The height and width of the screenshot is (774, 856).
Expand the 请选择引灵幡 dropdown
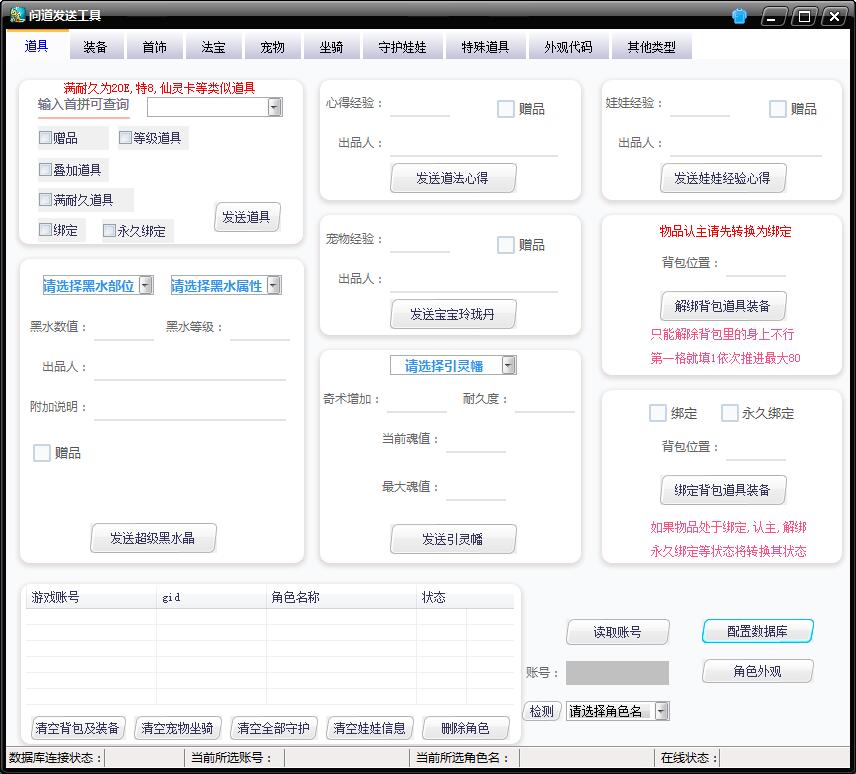pos(508,365)
